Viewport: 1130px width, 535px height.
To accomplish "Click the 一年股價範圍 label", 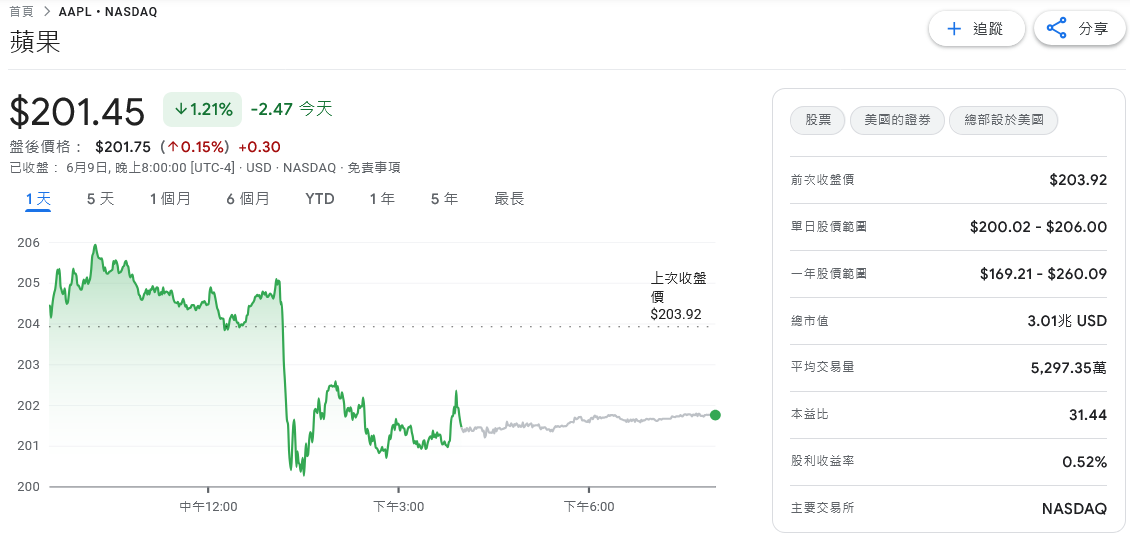I will point(829,274).
